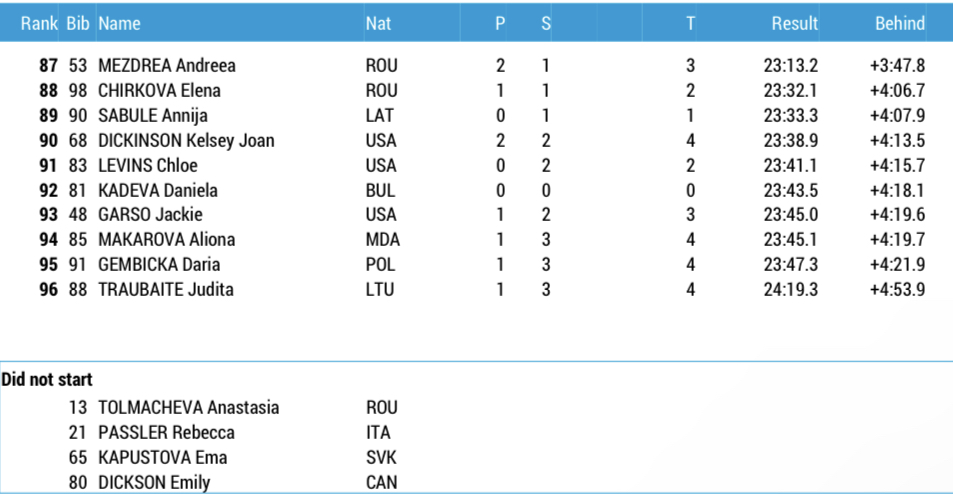Click the Nat column header
Image resolution: width=953 pixels, height=494 pixels.
pos(378,23)
